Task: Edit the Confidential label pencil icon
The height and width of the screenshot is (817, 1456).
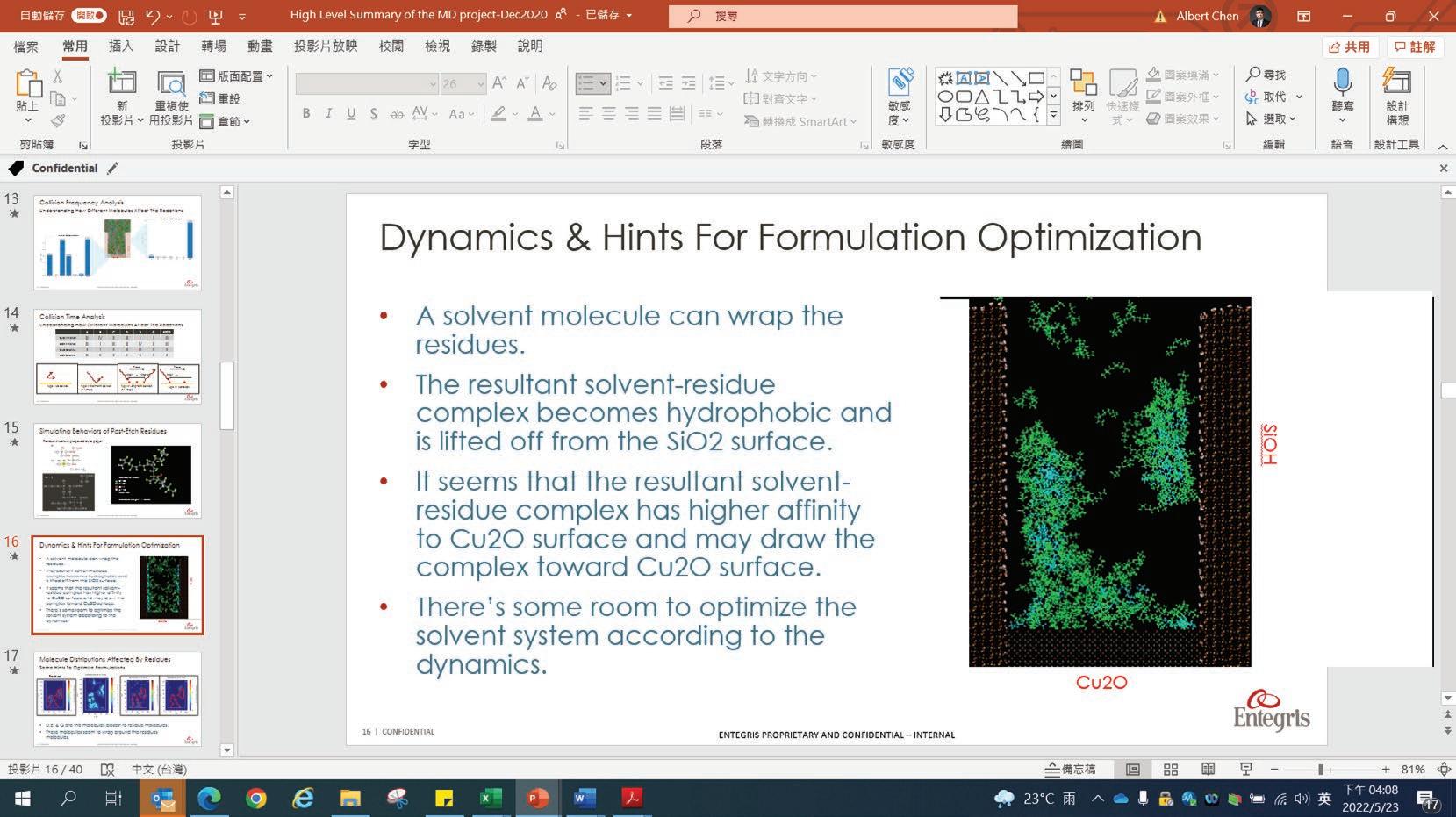Action: (112, 168)
